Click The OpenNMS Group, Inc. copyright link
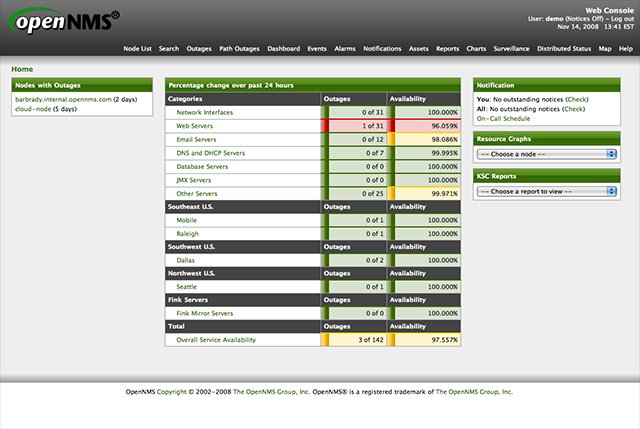The image size is (640, 429). click(x=271, y=392)
